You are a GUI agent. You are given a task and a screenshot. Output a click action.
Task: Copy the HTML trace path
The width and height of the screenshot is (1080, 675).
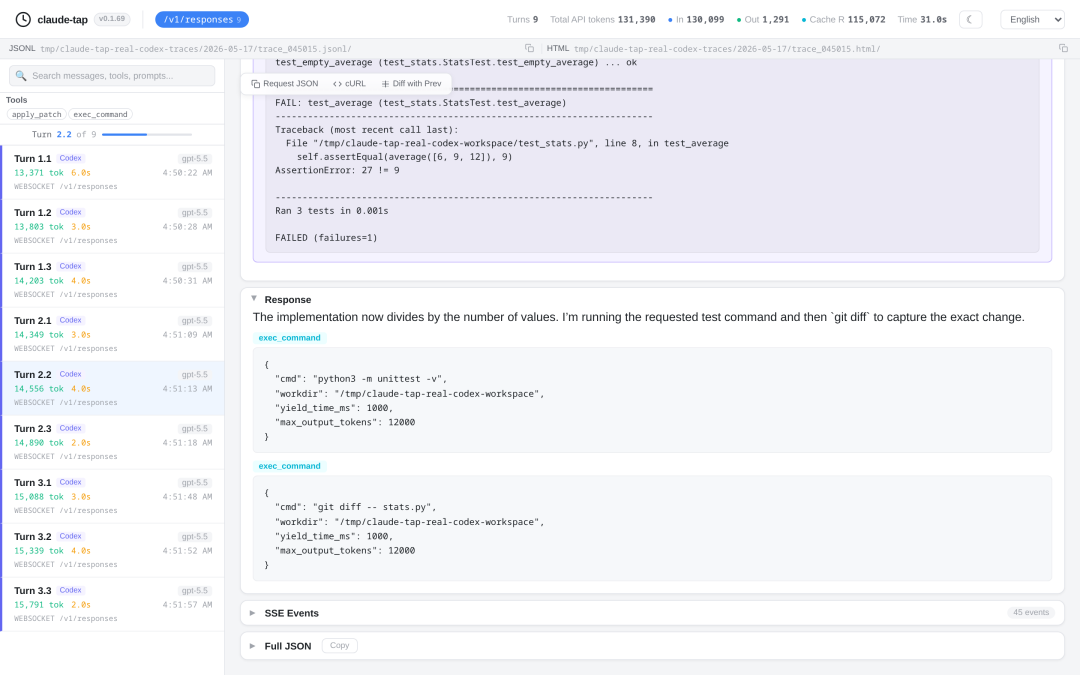1063,48
